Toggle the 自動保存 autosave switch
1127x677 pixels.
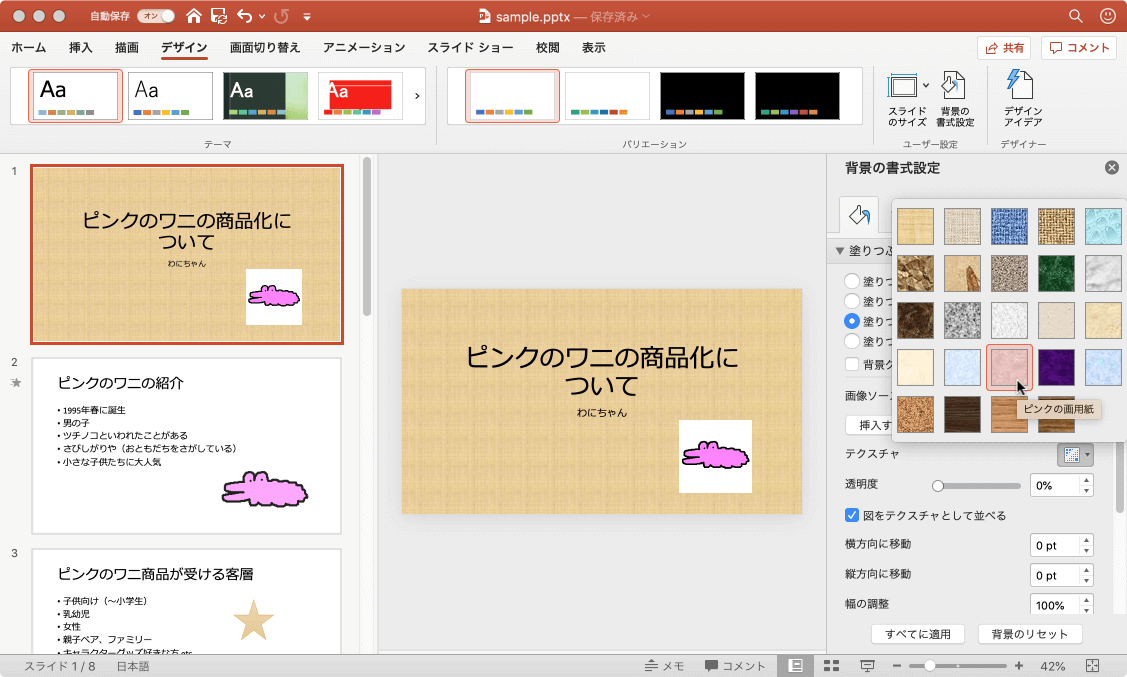(x=155, y=16)
